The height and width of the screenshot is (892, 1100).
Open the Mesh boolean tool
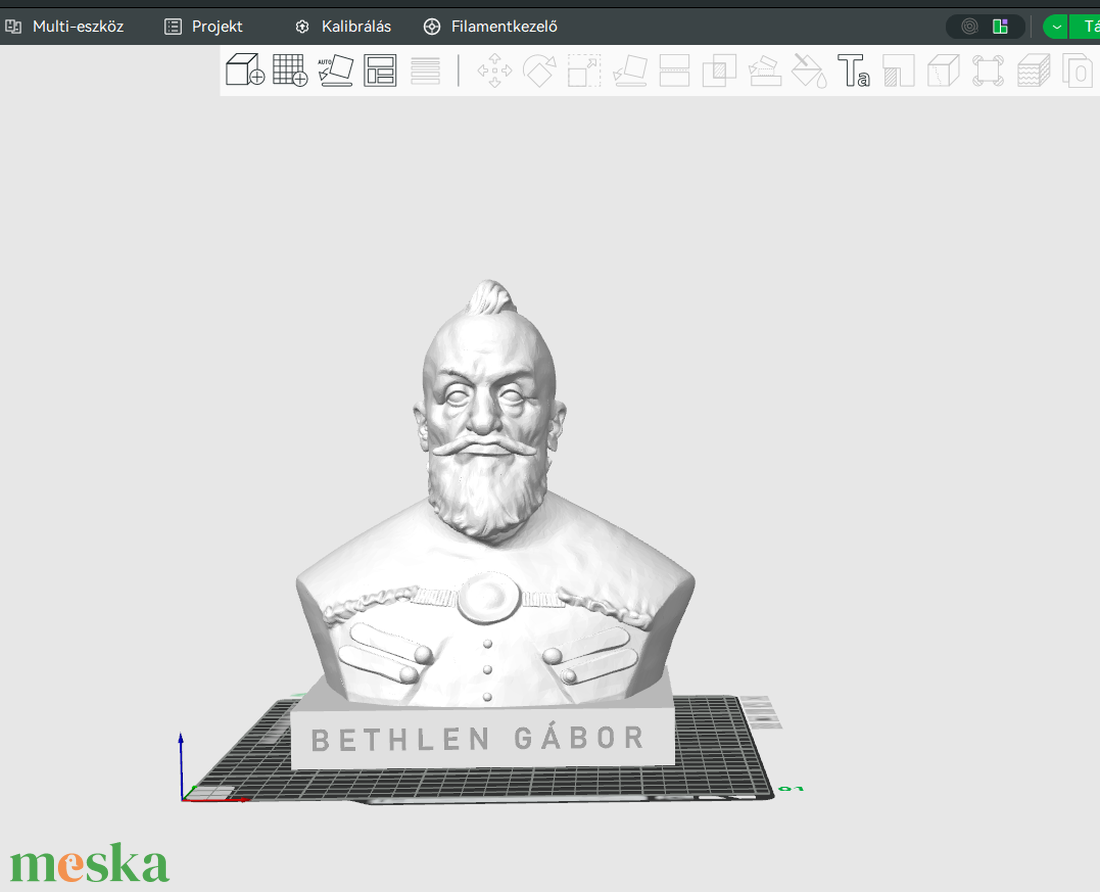719,70
